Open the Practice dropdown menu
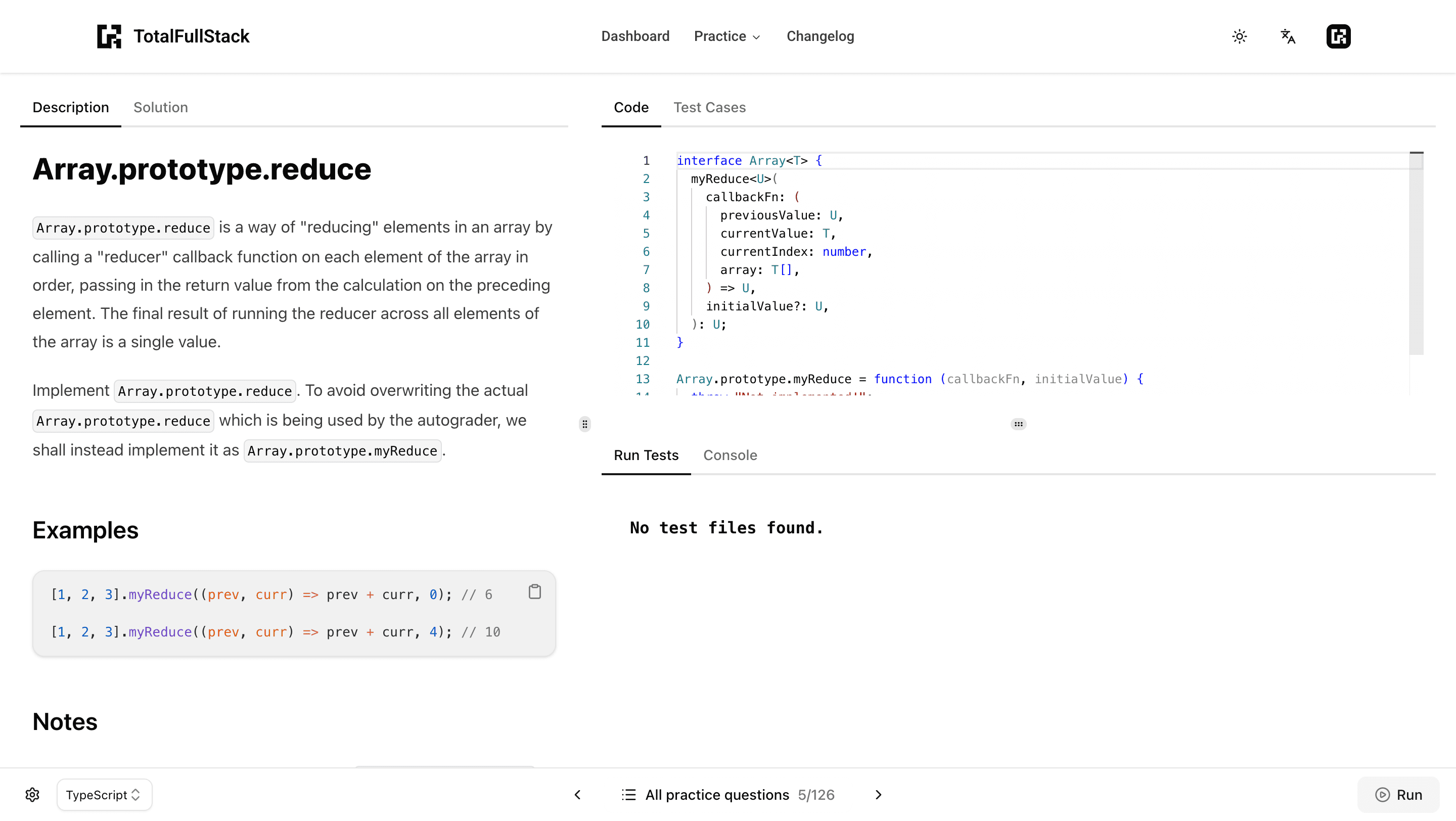Image resolution: width=1456 pixels, height=821 pixels. (x=727, y=36)
